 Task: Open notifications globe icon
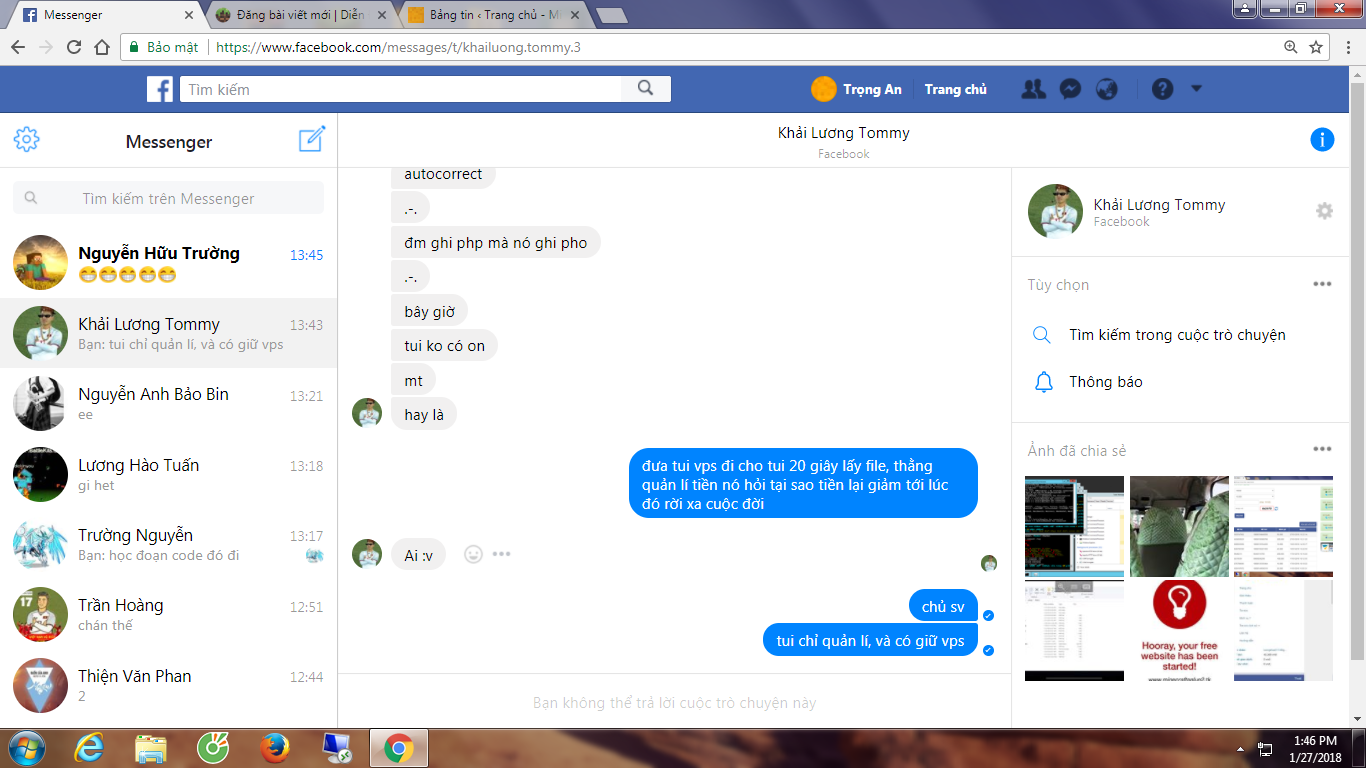(1106, 89)
